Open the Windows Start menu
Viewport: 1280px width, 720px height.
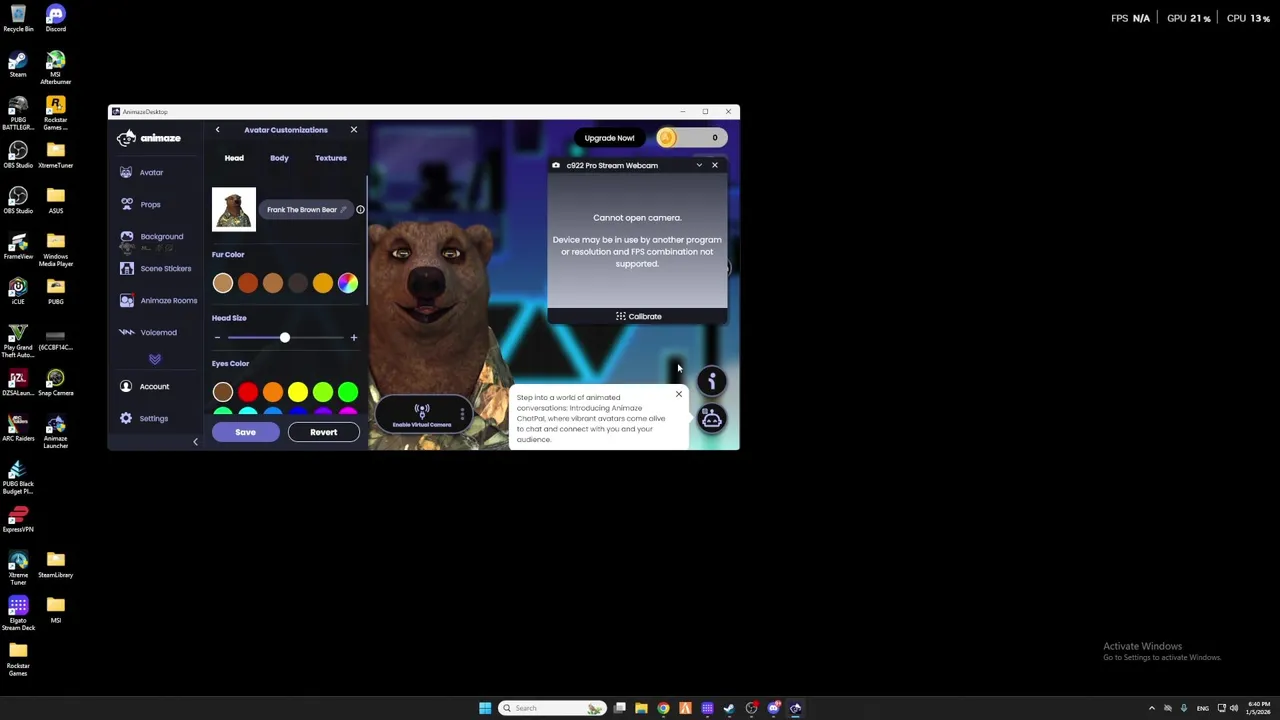pos(485,708)
